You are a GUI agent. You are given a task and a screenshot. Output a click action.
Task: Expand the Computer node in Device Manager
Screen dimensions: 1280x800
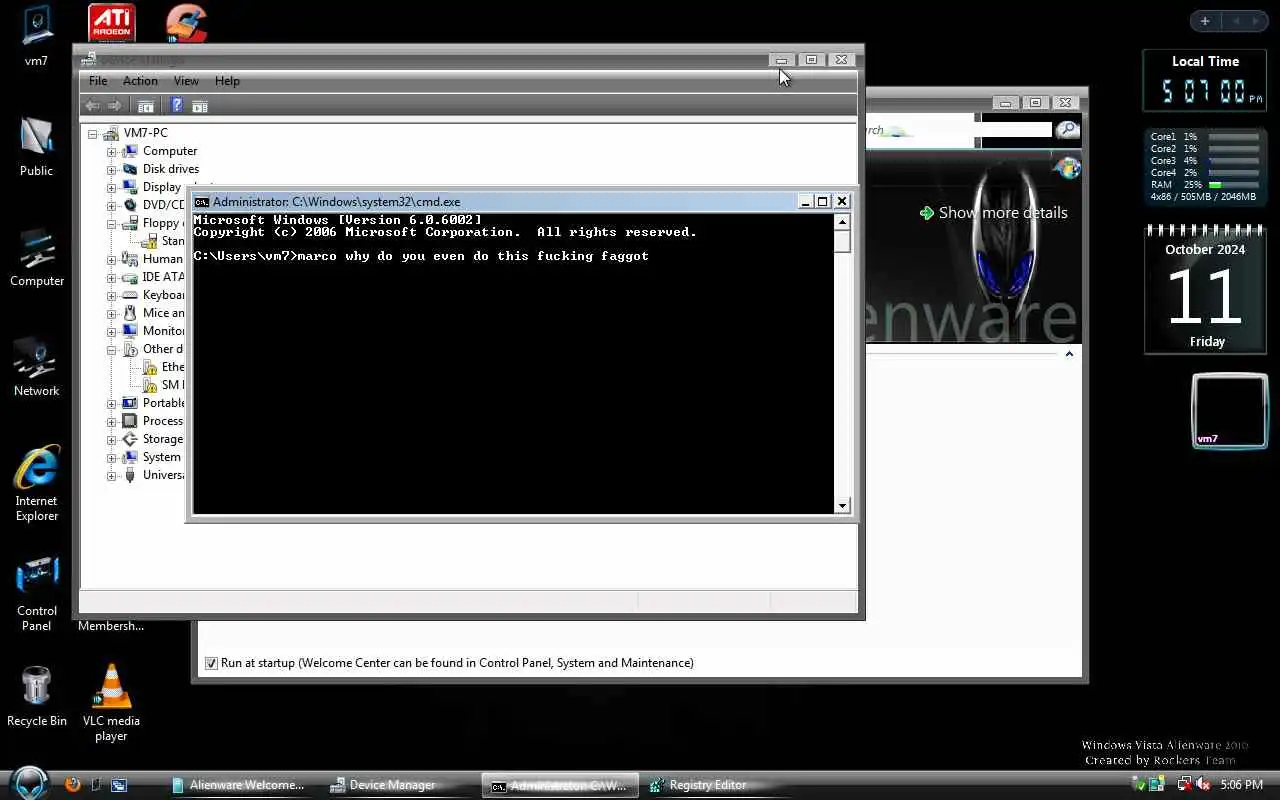(112, 151)
